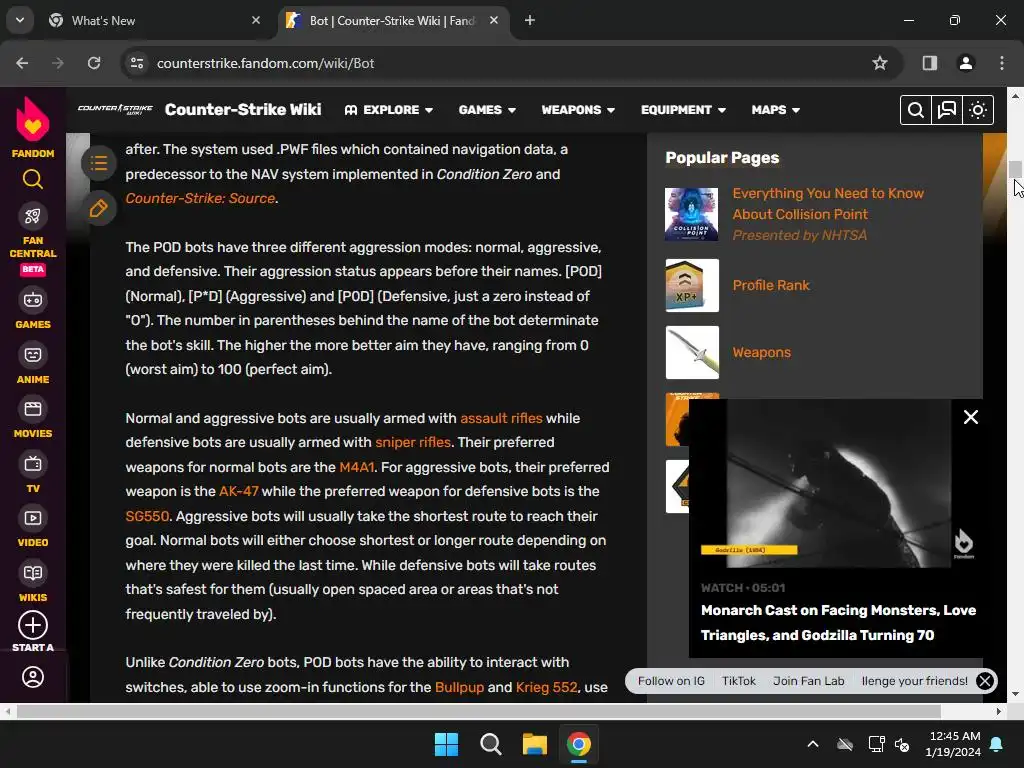This screenshot has height=768, width=1024.
Task: Select the Bot Counter-Strike Wiki tab
Action: point(392,20)
